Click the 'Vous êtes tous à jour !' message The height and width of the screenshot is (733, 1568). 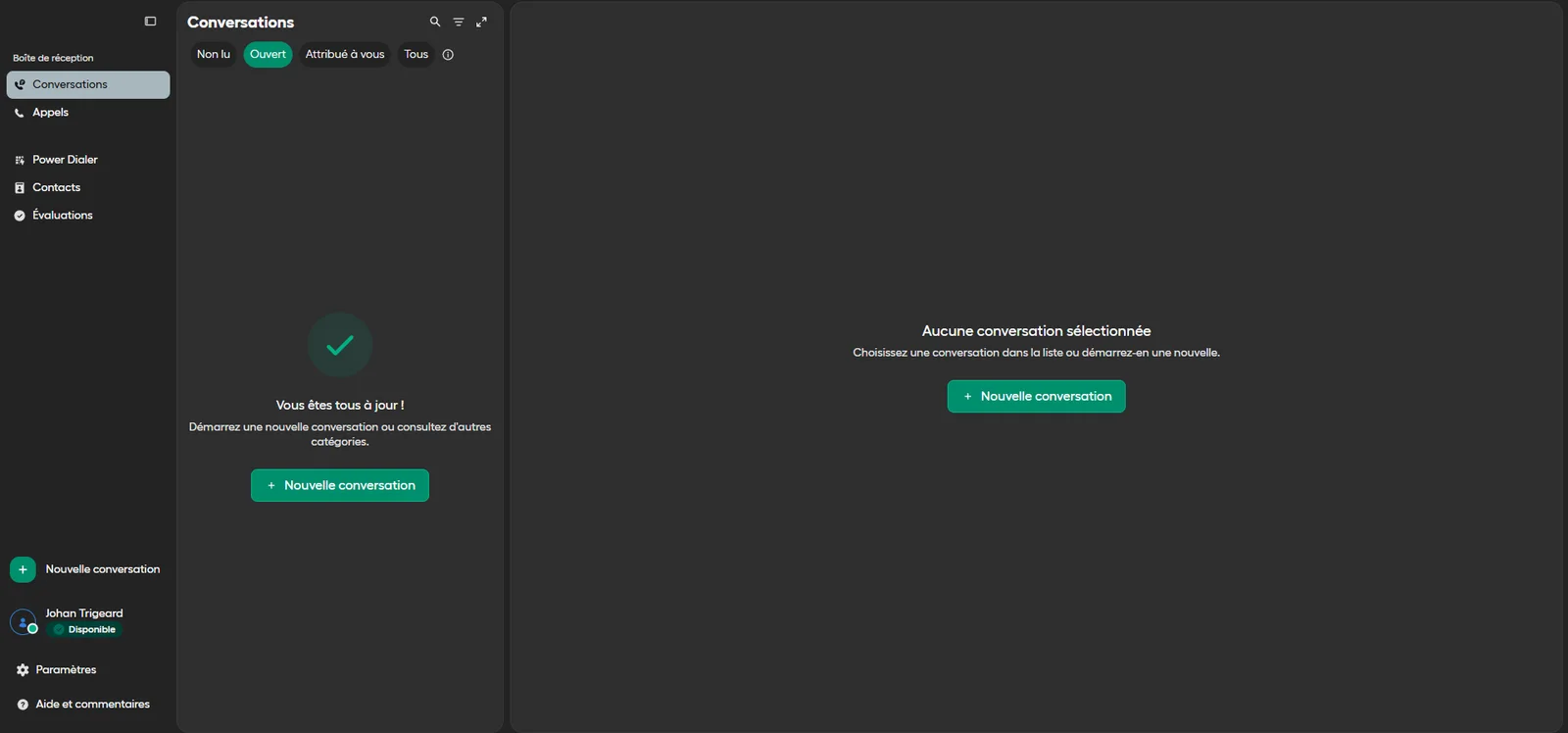pos(340,406)
